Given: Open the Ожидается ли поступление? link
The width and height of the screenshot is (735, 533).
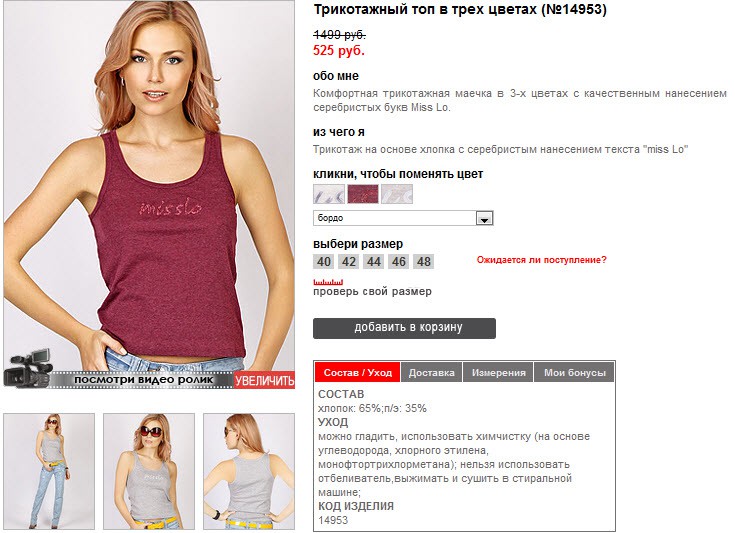Looking at the screenshot, I should pyautogui.click(x=541, y=260).
